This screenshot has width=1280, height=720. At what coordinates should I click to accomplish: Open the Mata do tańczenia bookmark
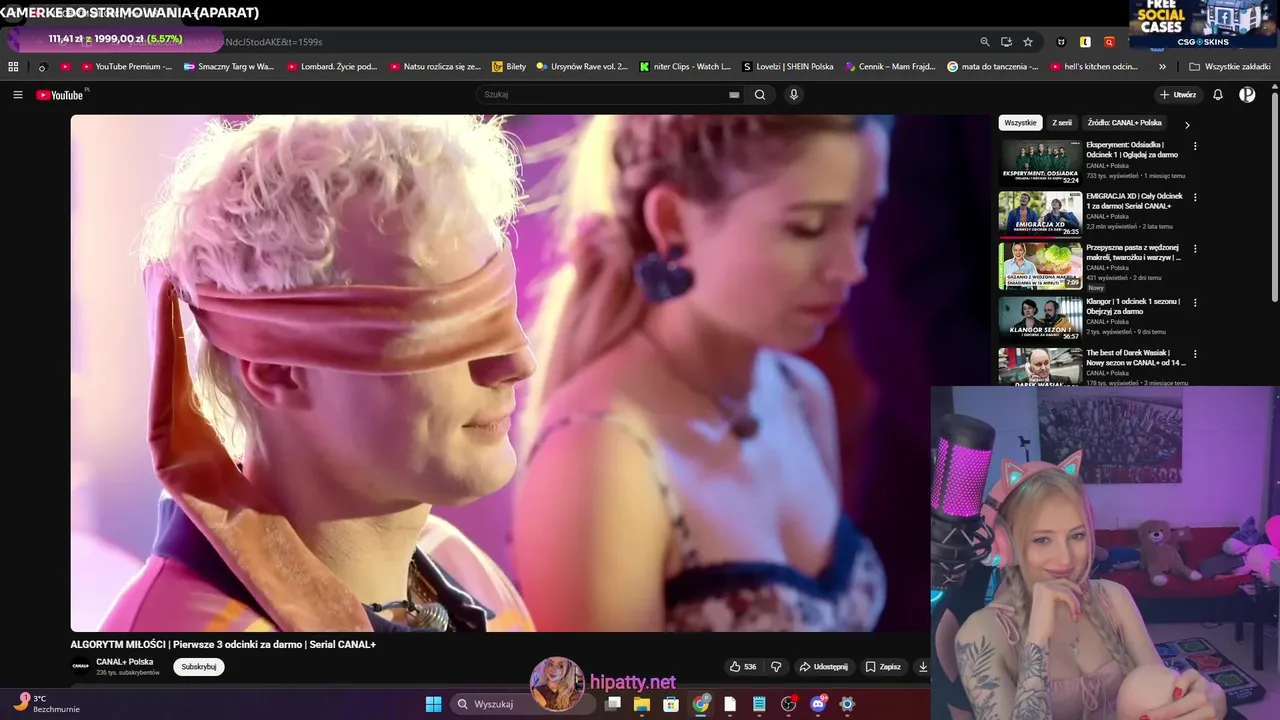coord(990,67)
